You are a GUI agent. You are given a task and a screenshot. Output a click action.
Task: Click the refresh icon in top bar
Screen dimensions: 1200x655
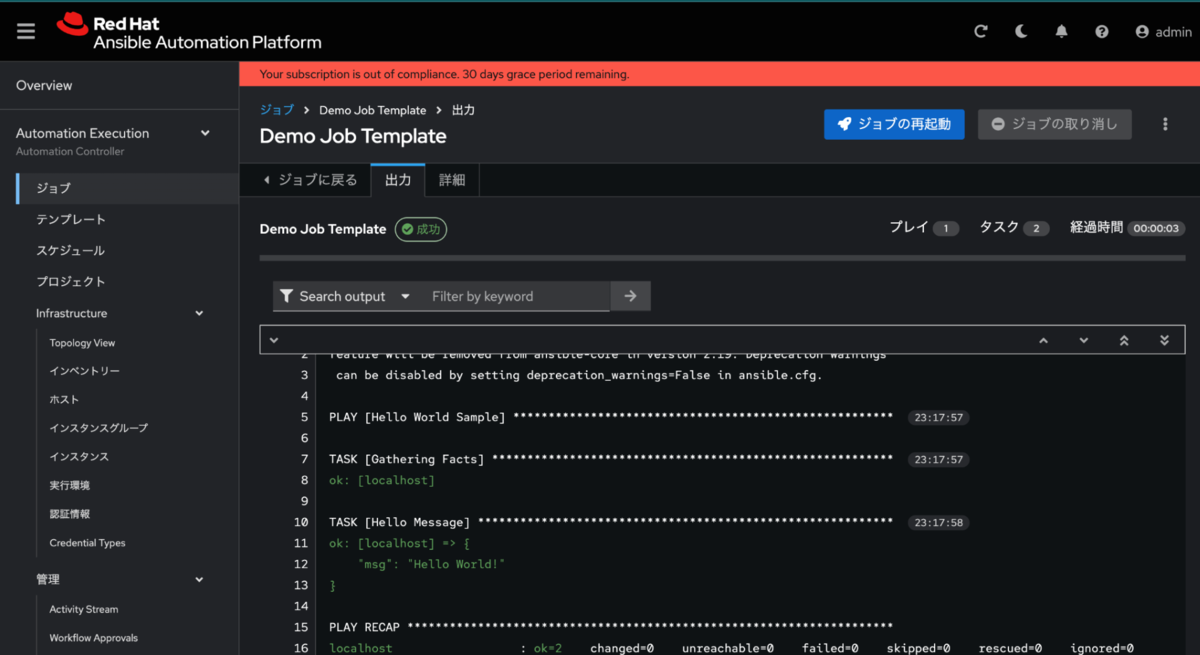(x=981, y=32)
